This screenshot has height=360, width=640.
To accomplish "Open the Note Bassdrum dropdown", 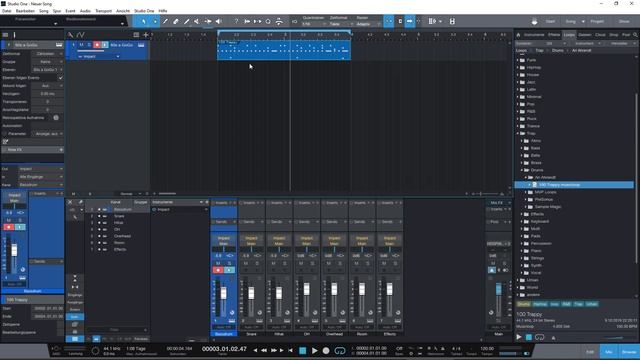I will 41,185.
